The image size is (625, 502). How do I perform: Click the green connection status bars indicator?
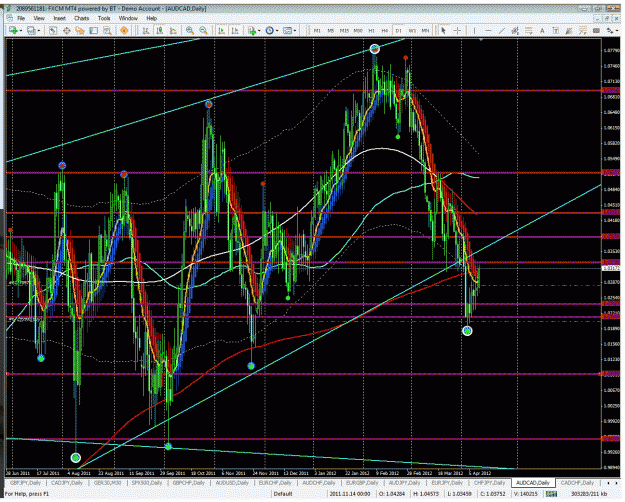click(x=552, y=494)
